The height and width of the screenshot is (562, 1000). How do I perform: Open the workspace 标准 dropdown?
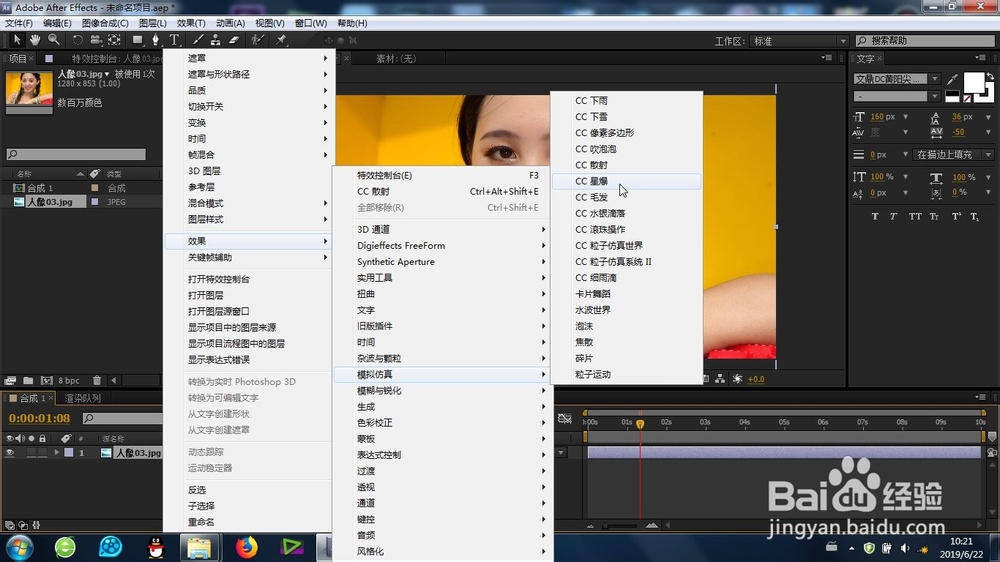pyautogui.click(x=799, y=41)
